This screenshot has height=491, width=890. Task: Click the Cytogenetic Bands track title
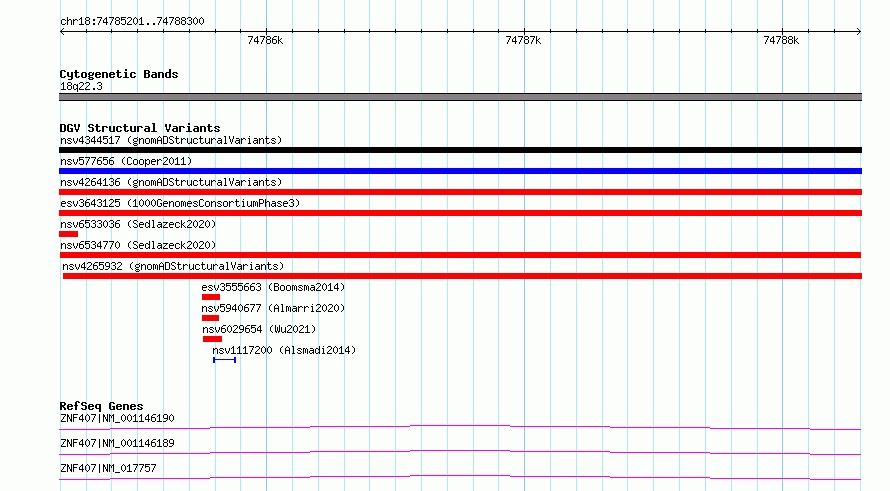point(119,74)
